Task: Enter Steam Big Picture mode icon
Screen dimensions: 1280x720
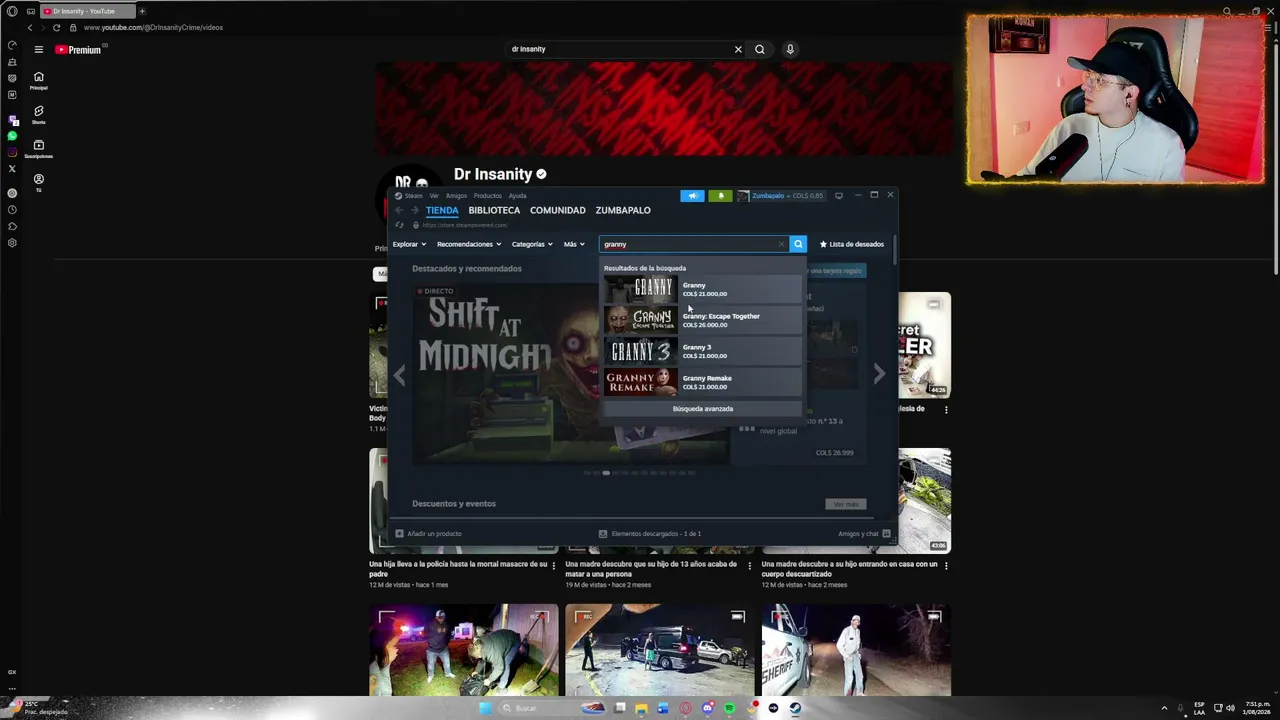Action: coord(839,196)
